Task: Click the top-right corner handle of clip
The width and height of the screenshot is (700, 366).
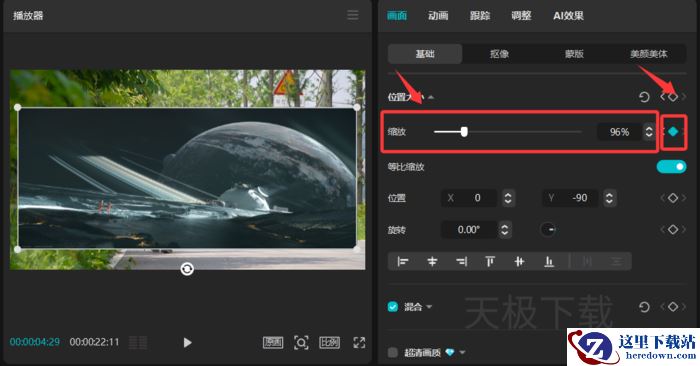Action: point(357,107)
